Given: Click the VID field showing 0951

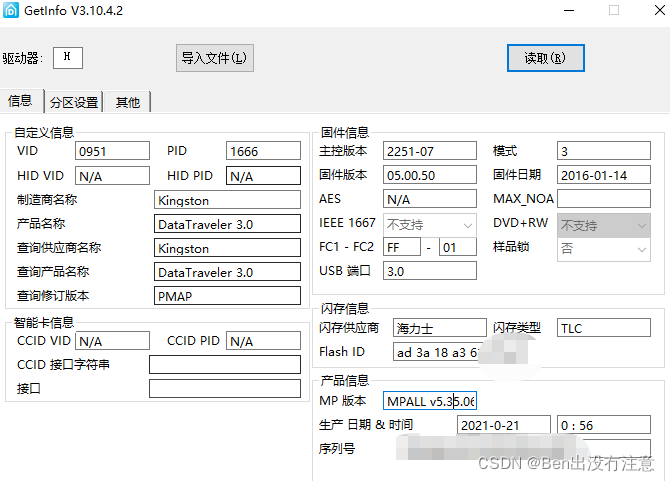Looking at the screenshot, I should pyautogui.click(x=112, y=151).
